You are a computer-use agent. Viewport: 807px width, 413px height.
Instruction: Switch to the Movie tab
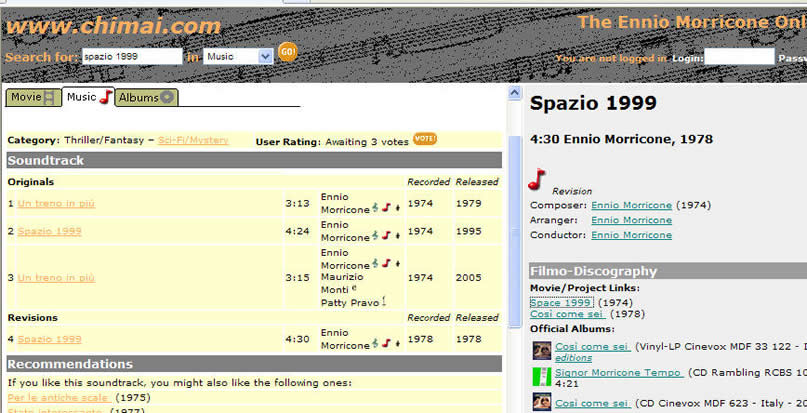pos(33,97)
